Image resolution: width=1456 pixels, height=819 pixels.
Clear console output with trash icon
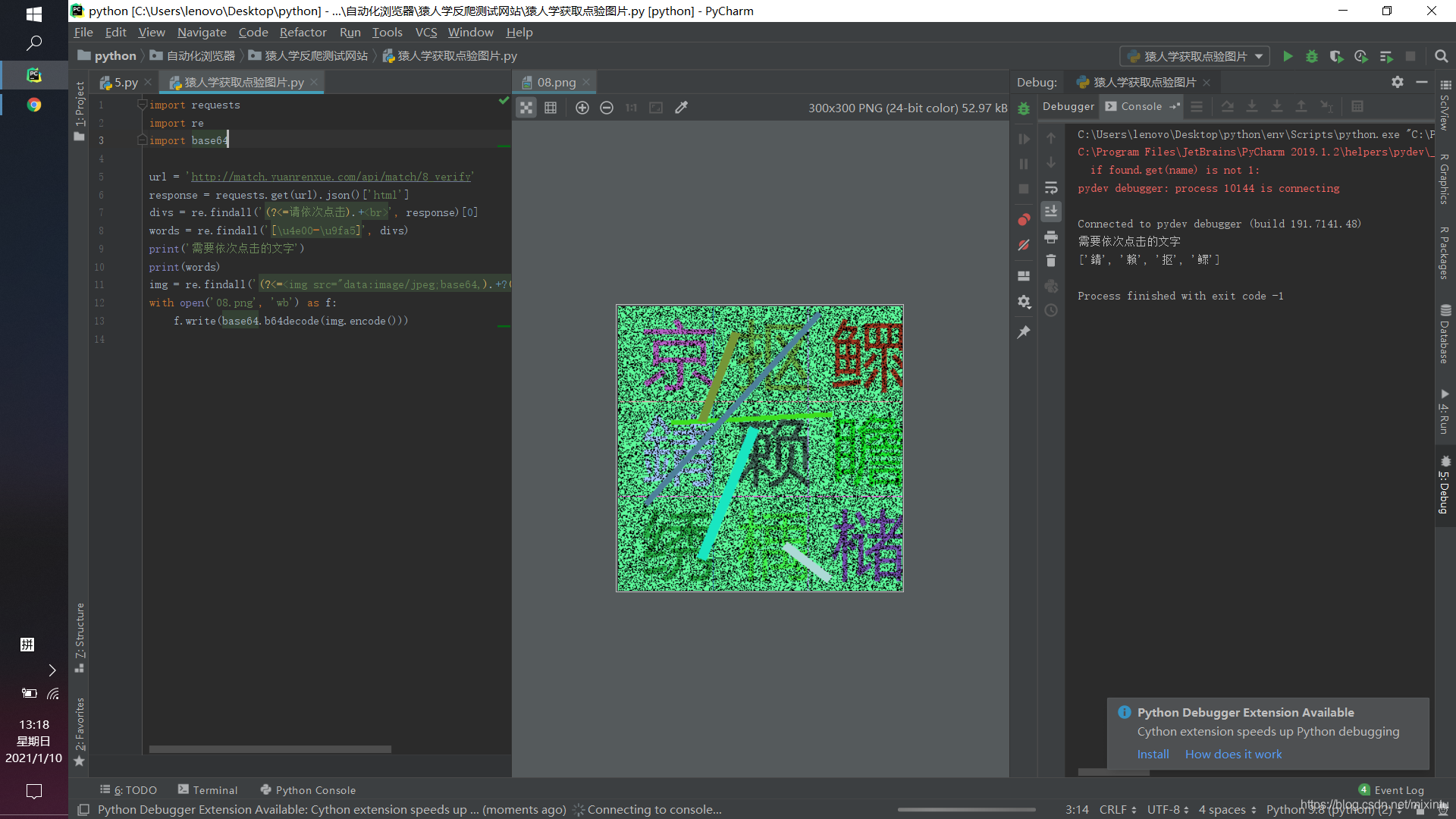click(1051, 261)
